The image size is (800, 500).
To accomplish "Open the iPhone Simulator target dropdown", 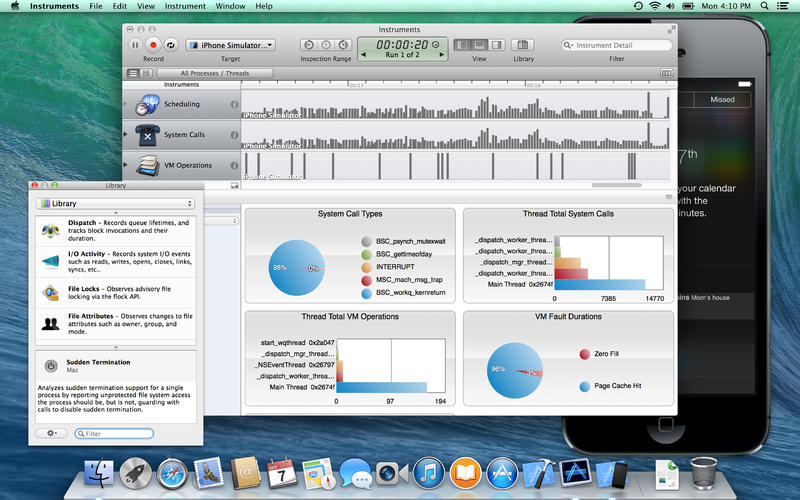I will point(231,45).
